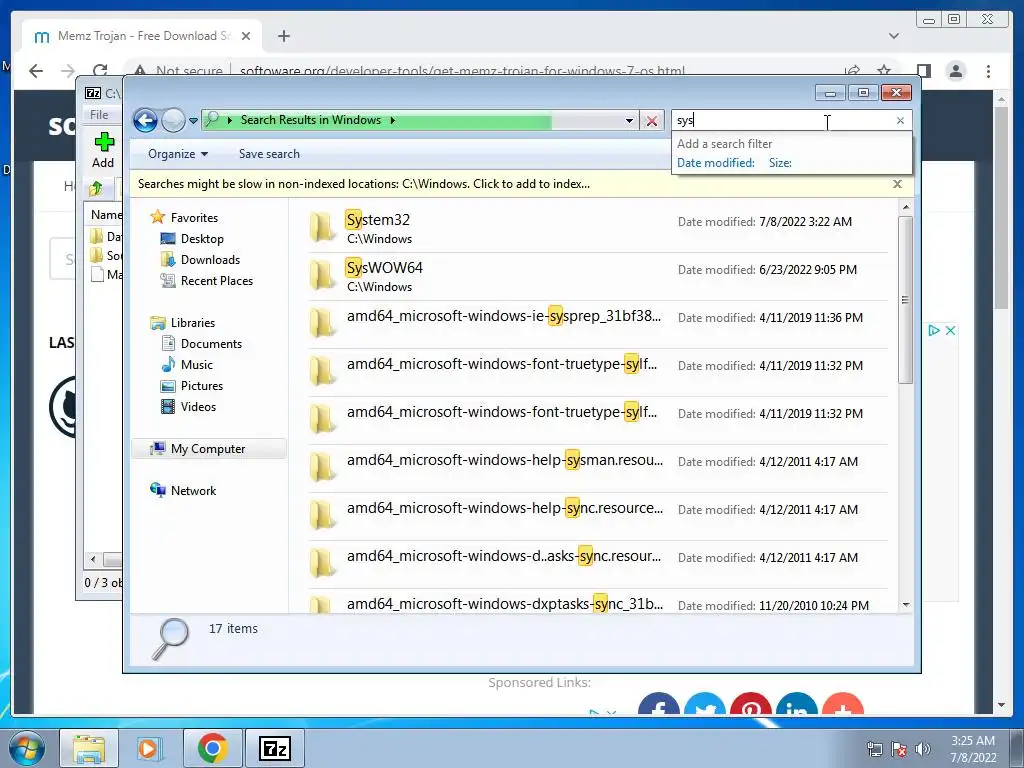
Task: Open a new Chrome tab
Action: pyautogui.click(x=283, y=36)
